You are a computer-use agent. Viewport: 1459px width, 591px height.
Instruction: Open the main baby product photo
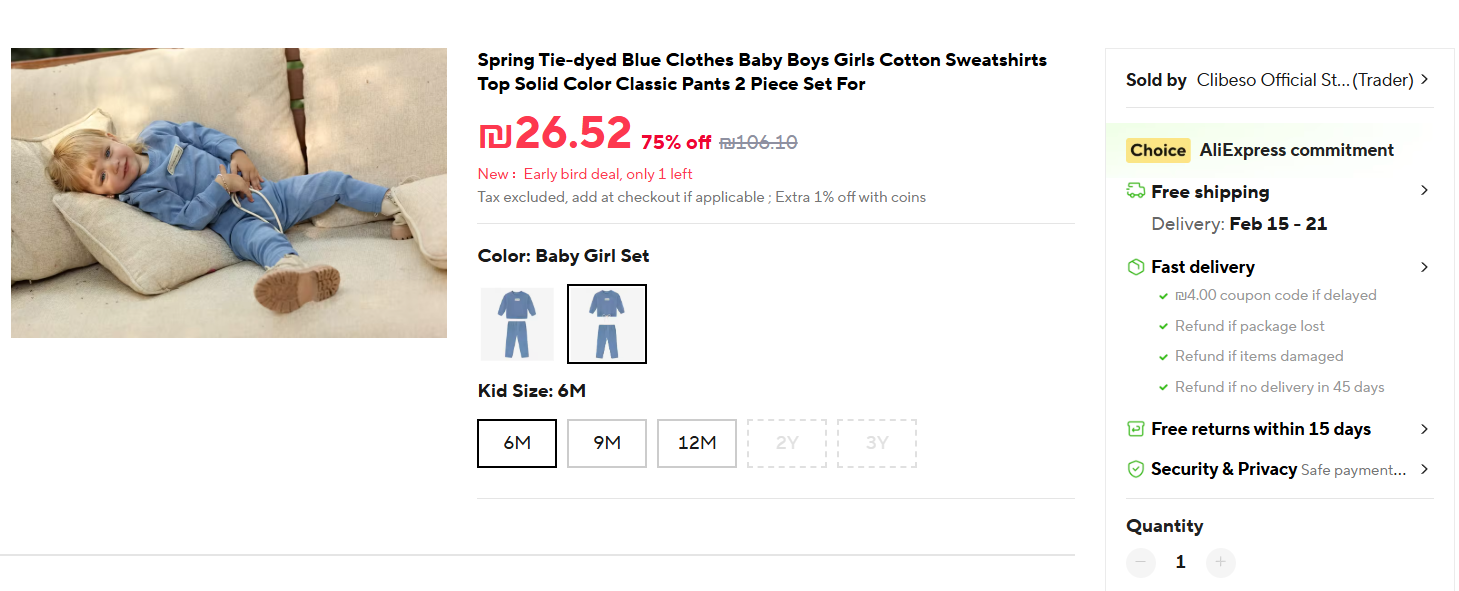[x=229, y=193]
